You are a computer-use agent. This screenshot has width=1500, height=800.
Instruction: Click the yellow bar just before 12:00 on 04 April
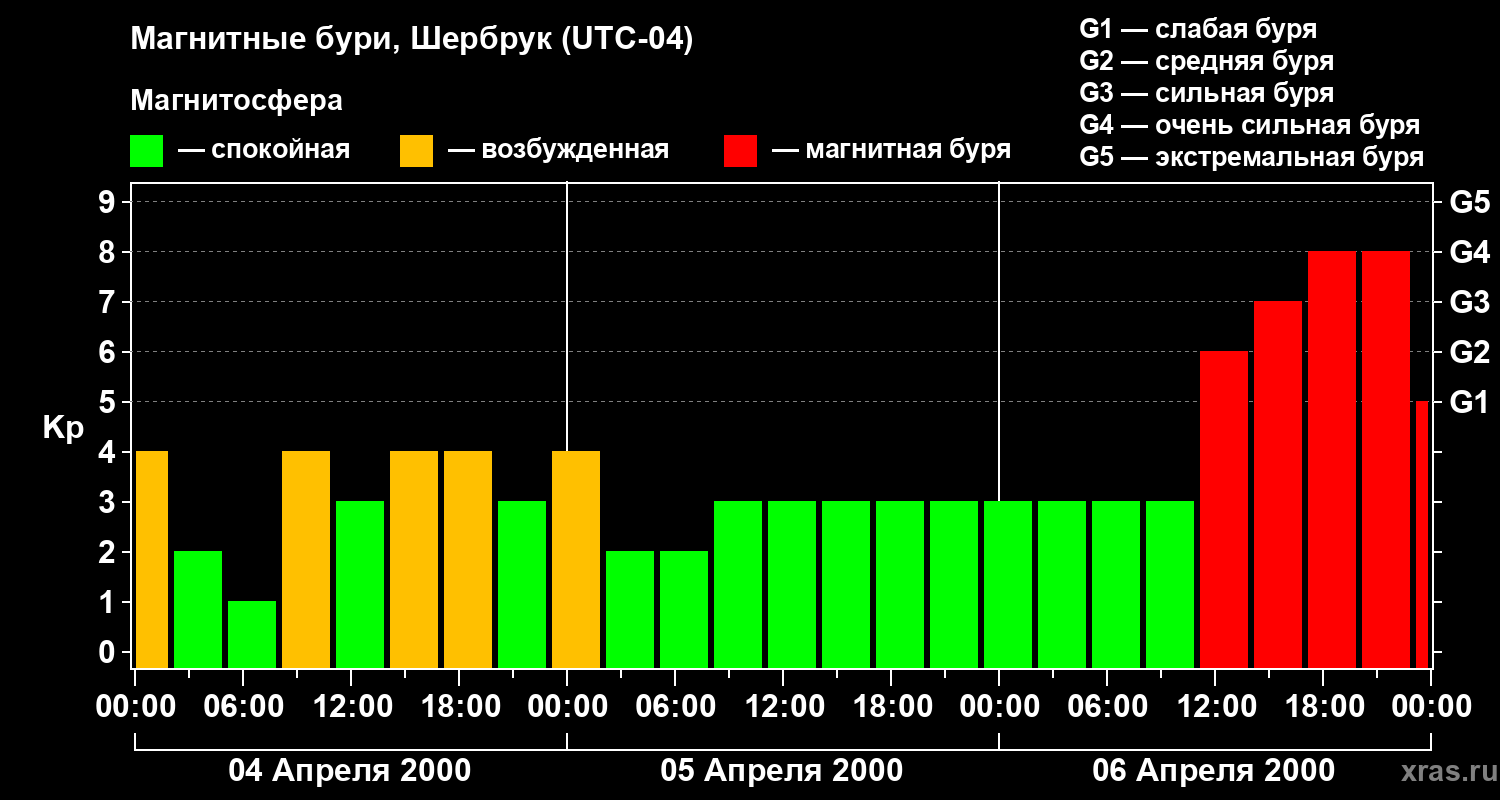click(306, 559)
